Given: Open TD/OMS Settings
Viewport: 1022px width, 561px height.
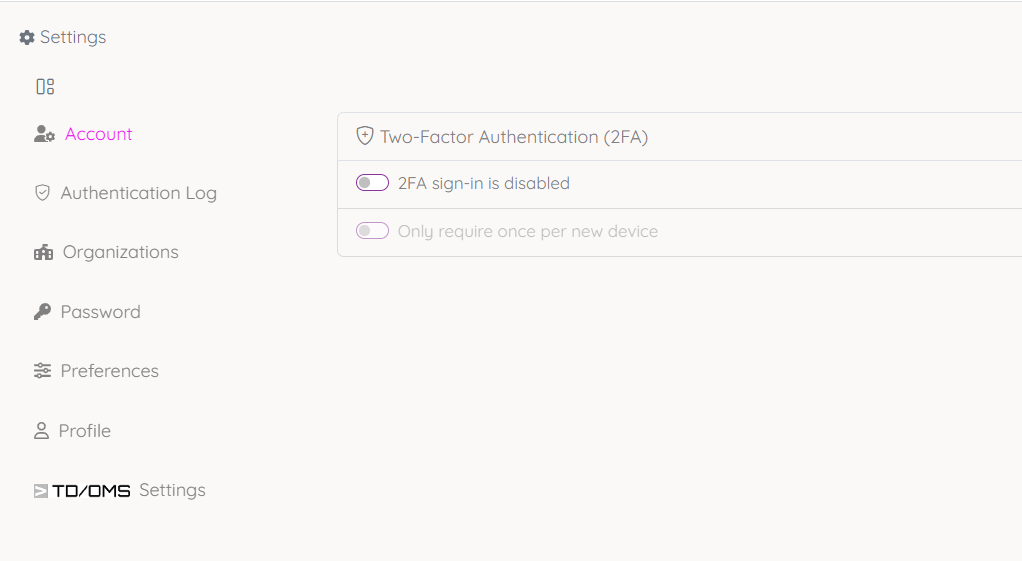Looking at the screenshot, I should [172, 490].
